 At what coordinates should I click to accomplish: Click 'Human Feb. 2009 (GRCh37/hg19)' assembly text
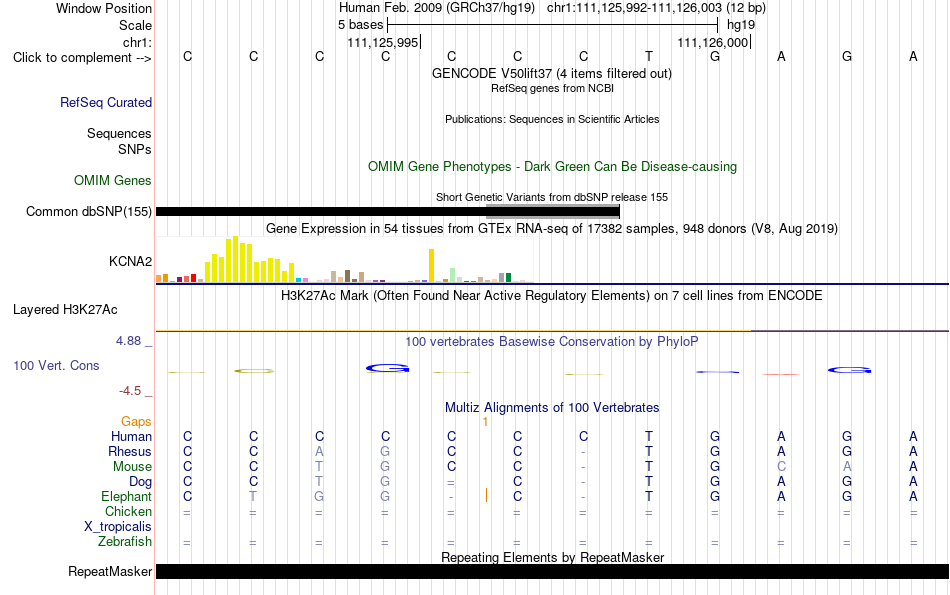point(437,8)
